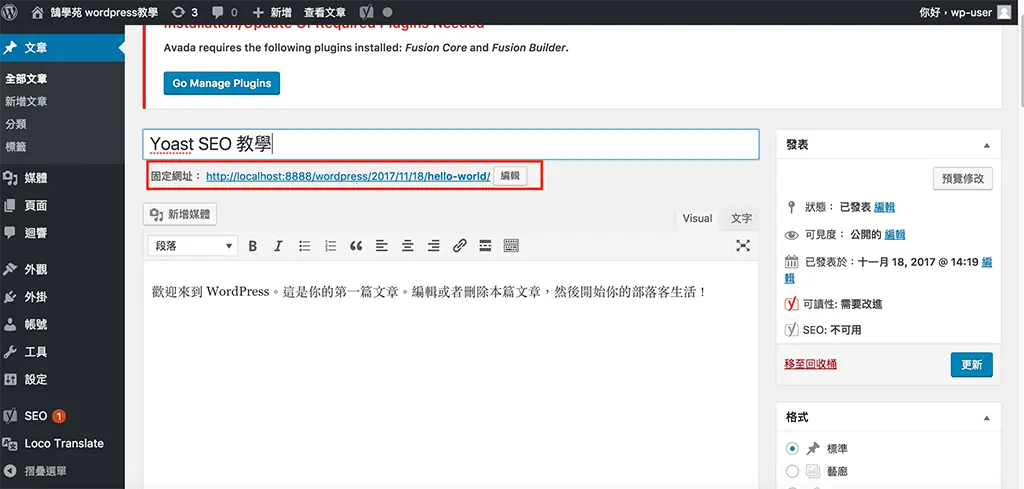The height and width of the screenshot is (489, 1024).
Task: Open the hello-world permalink URL
Action: tap(348, 176)
